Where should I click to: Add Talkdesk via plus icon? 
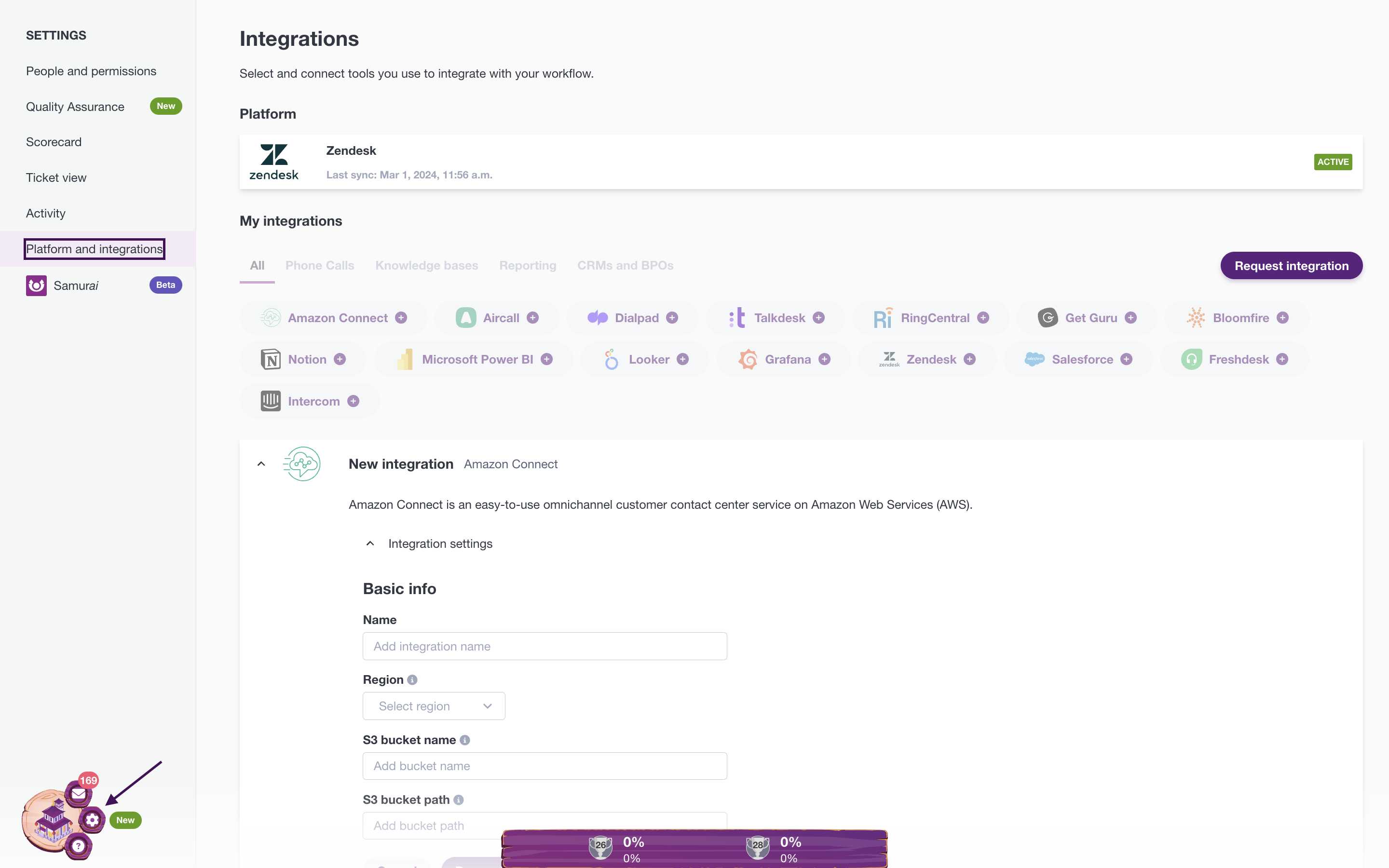point(819,317)
